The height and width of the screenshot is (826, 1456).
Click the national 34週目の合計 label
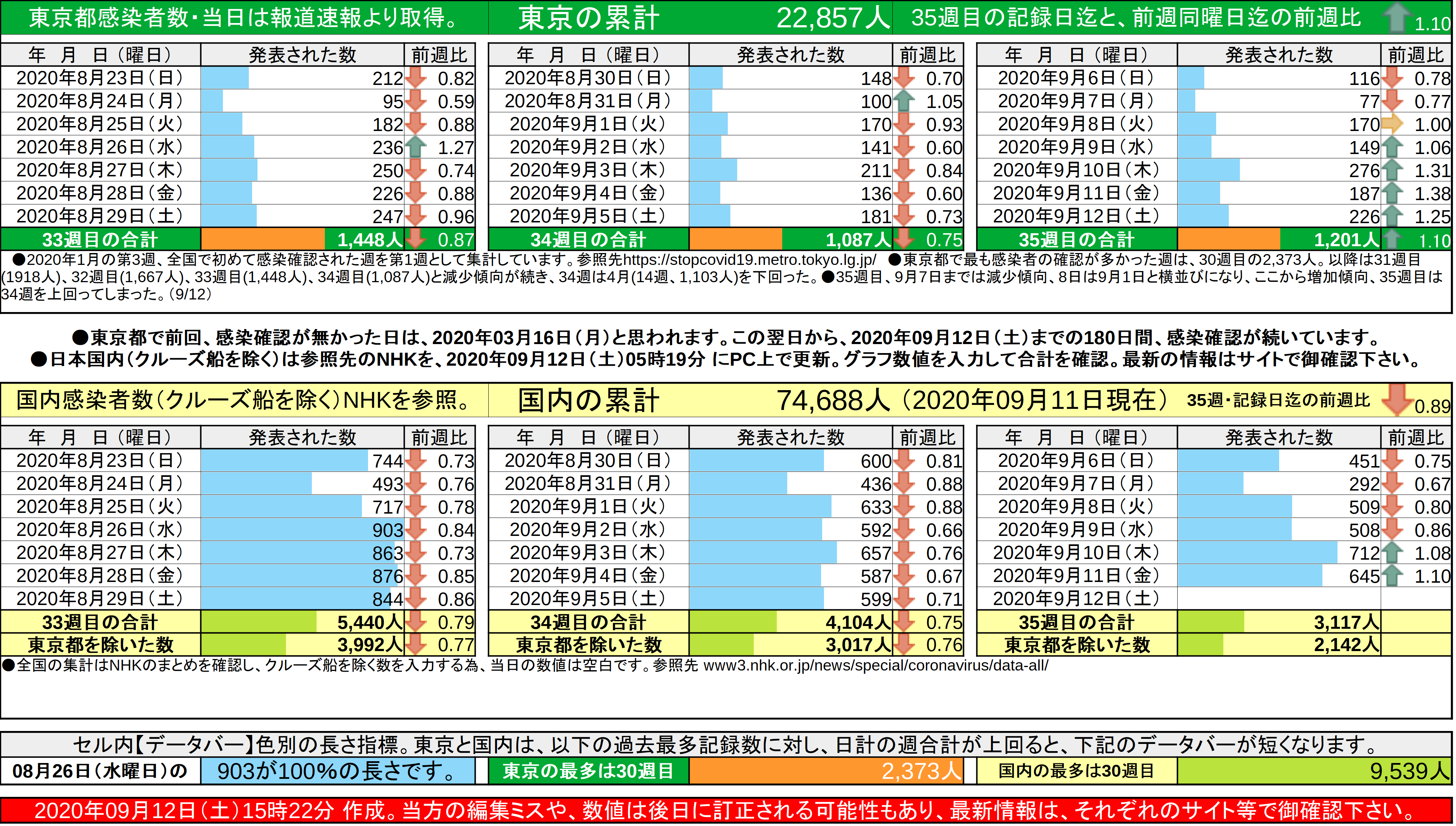[x=589, y=622]
